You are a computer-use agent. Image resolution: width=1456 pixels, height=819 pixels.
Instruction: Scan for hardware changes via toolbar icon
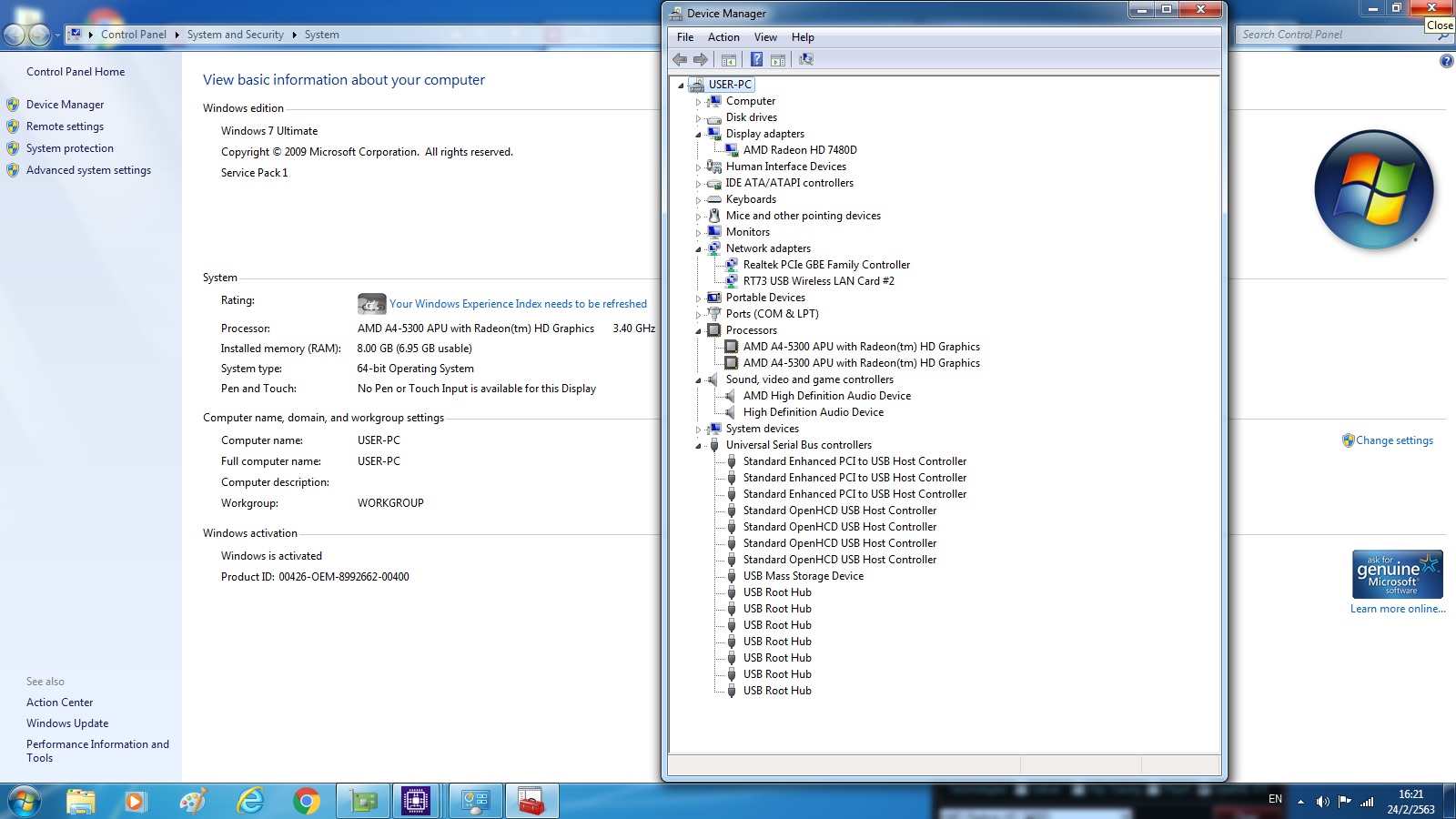click(x=806, y=60)
